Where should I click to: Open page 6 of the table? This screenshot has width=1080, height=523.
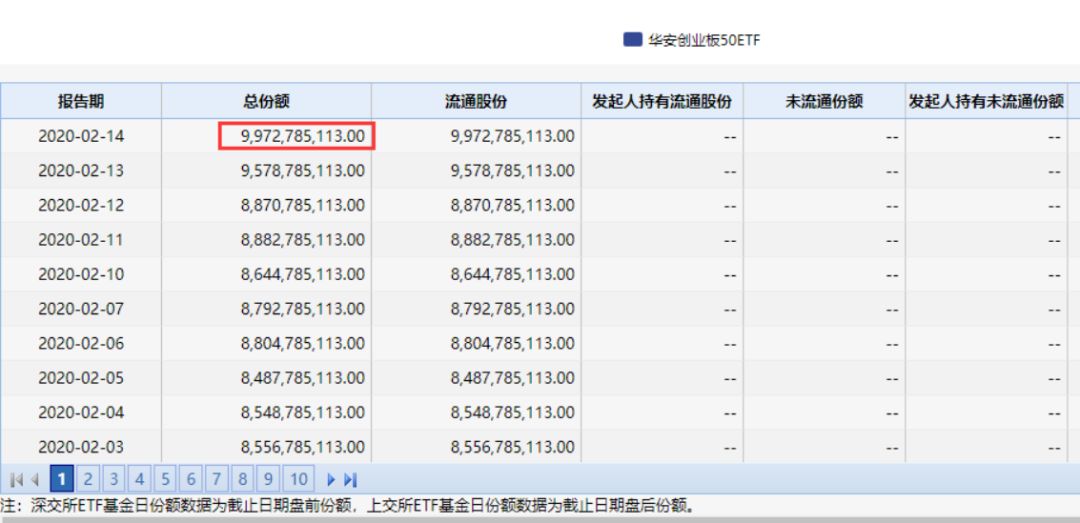191,478
